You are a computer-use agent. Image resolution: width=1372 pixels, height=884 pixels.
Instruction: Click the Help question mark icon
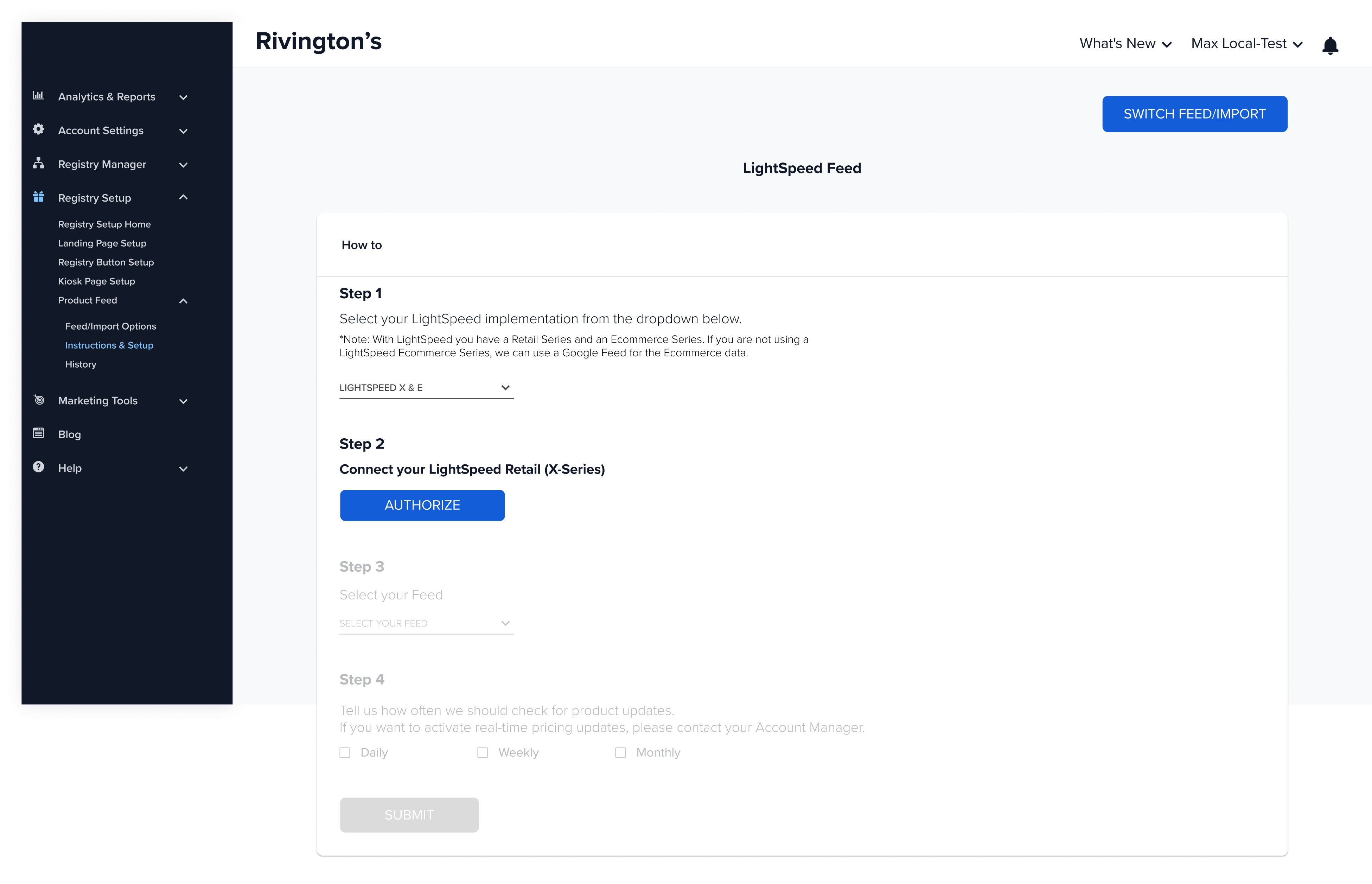pyautogui.click(x=38, y=467)
